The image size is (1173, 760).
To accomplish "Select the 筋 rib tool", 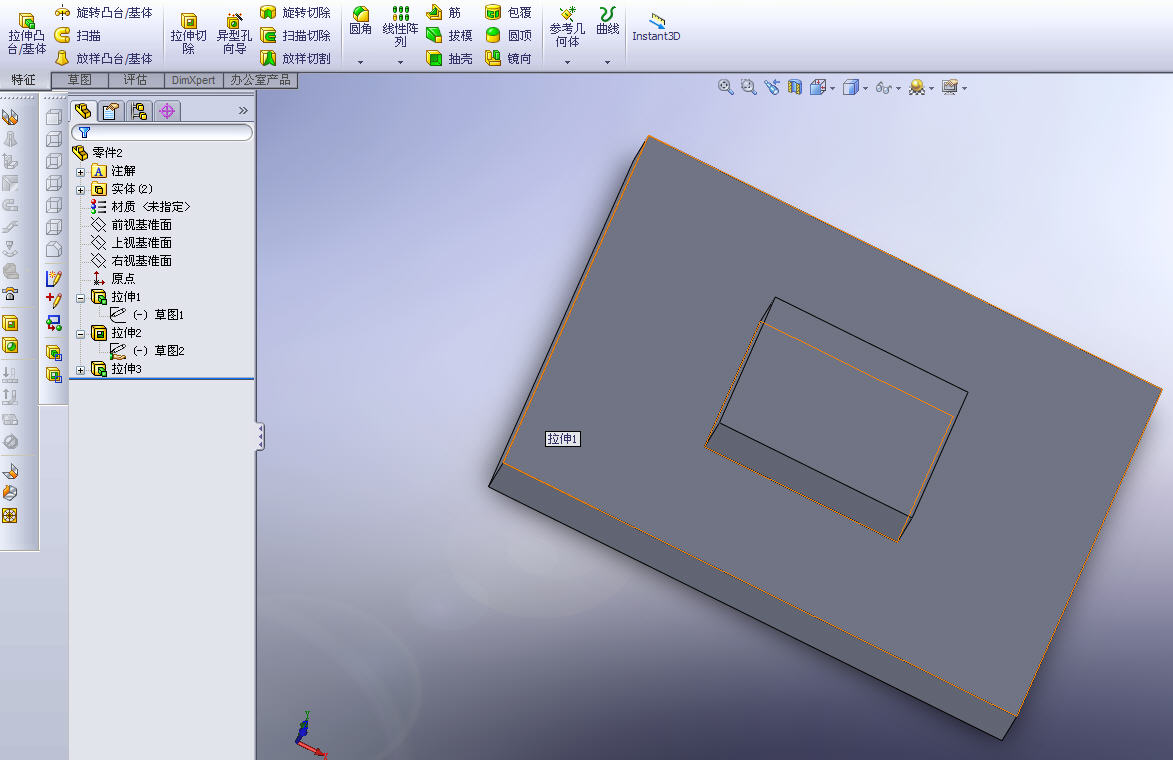I will (x=444, y=13).
